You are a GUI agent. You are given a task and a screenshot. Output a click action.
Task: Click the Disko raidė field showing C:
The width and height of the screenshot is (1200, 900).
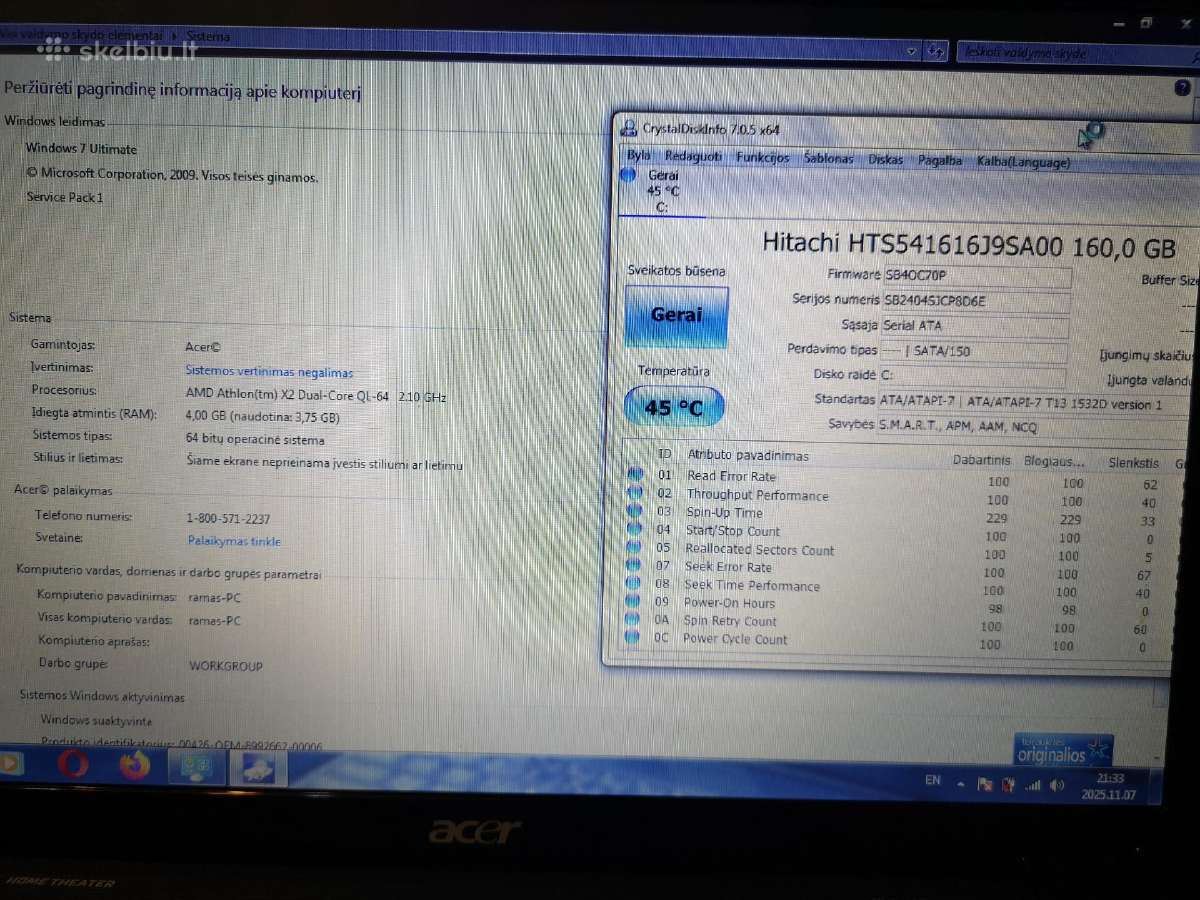[x=971, y=377]
